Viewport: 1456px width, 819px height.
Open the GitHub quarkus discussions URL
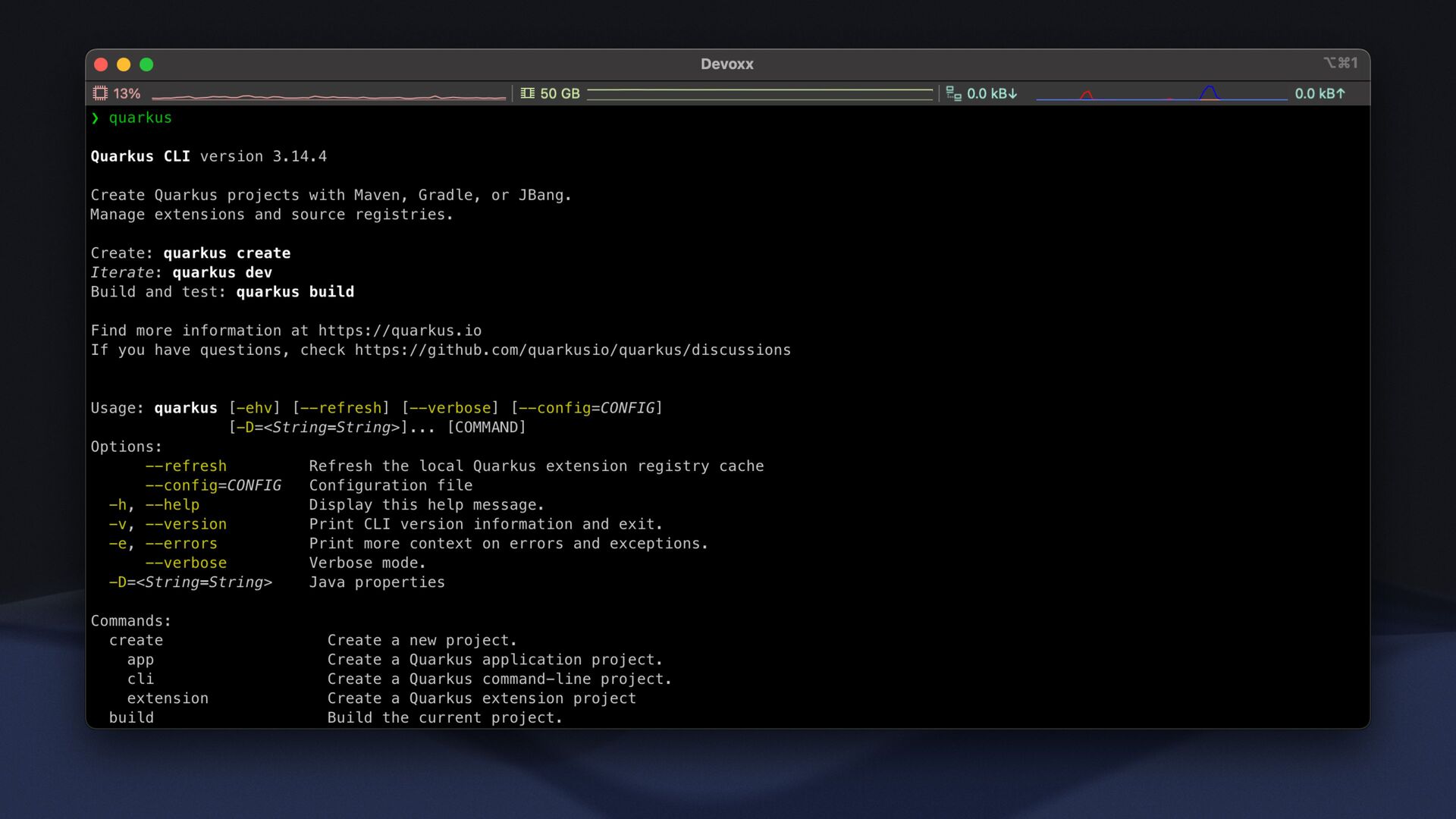[x=573, y=350]
